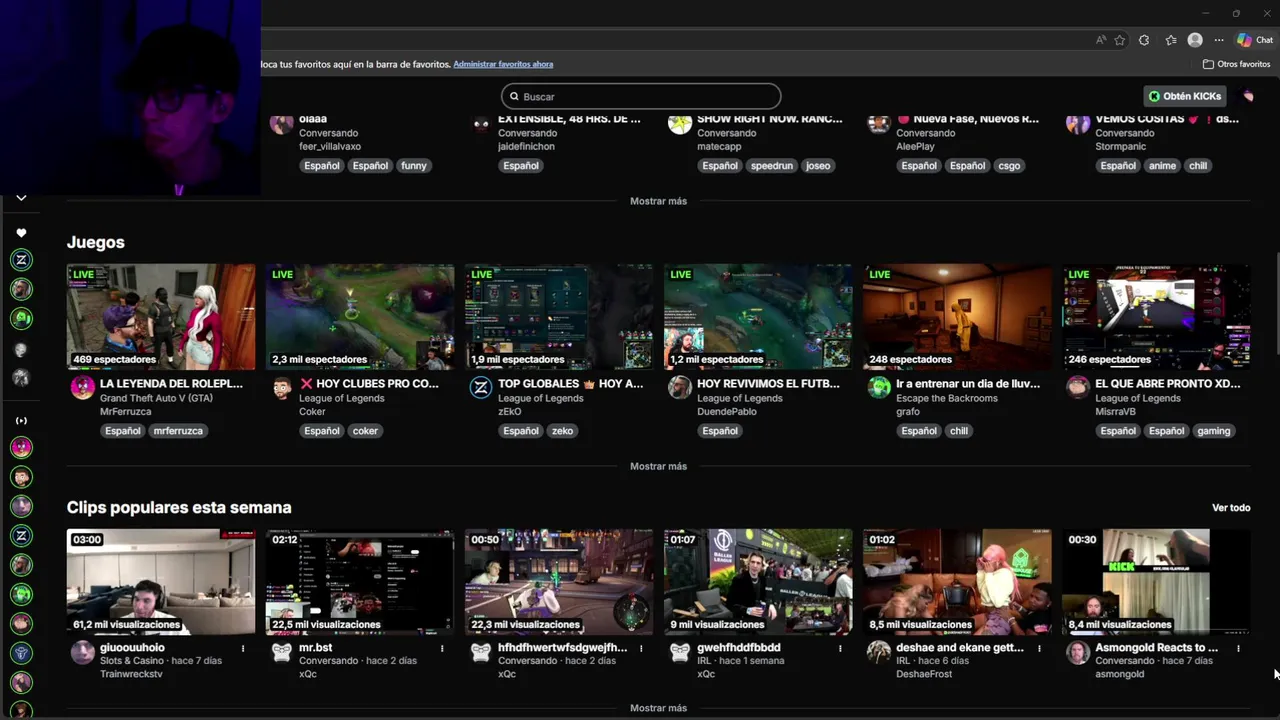Open the Otros favoritos folder
Viewport: 1280px width, 720px height.
[1236, 64]
